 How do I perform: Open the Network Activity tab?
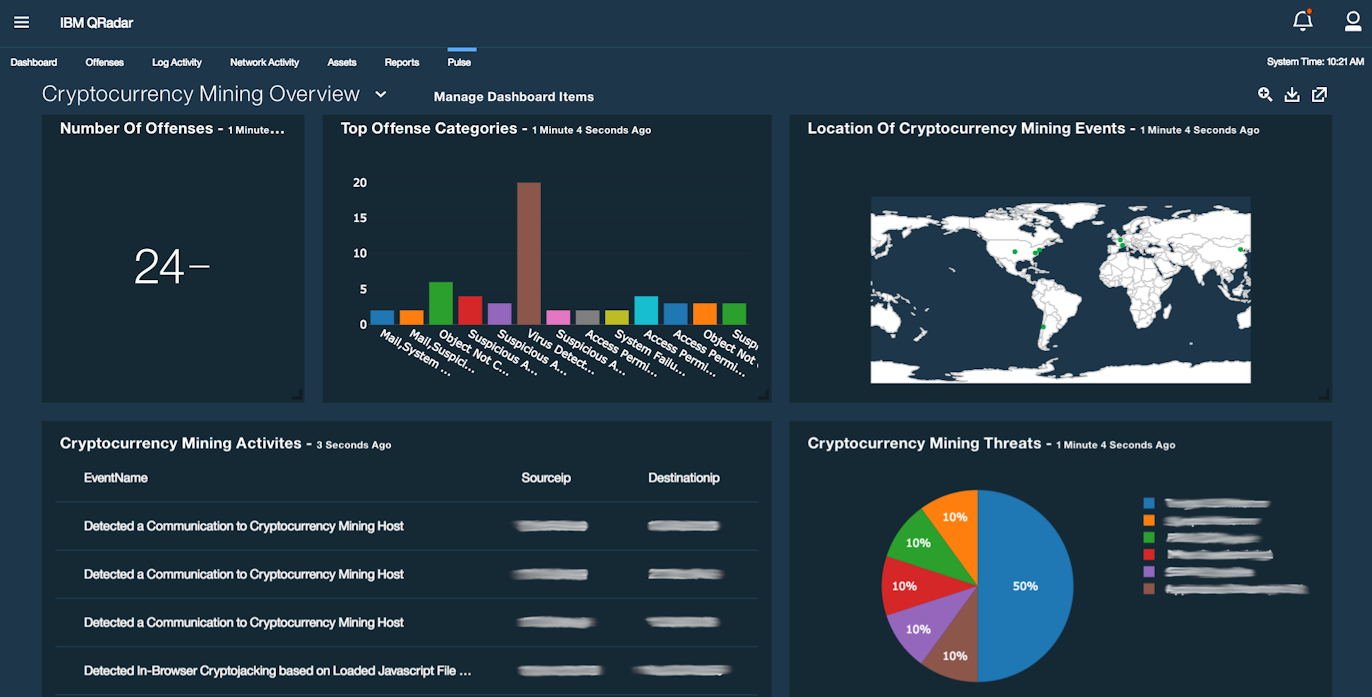[264, 62]
